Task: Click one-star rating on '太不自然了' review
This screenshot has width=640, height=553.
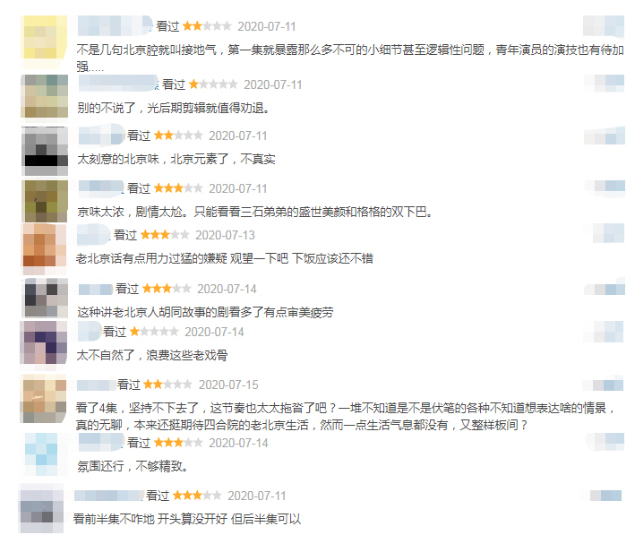Action: click(154, 331)
